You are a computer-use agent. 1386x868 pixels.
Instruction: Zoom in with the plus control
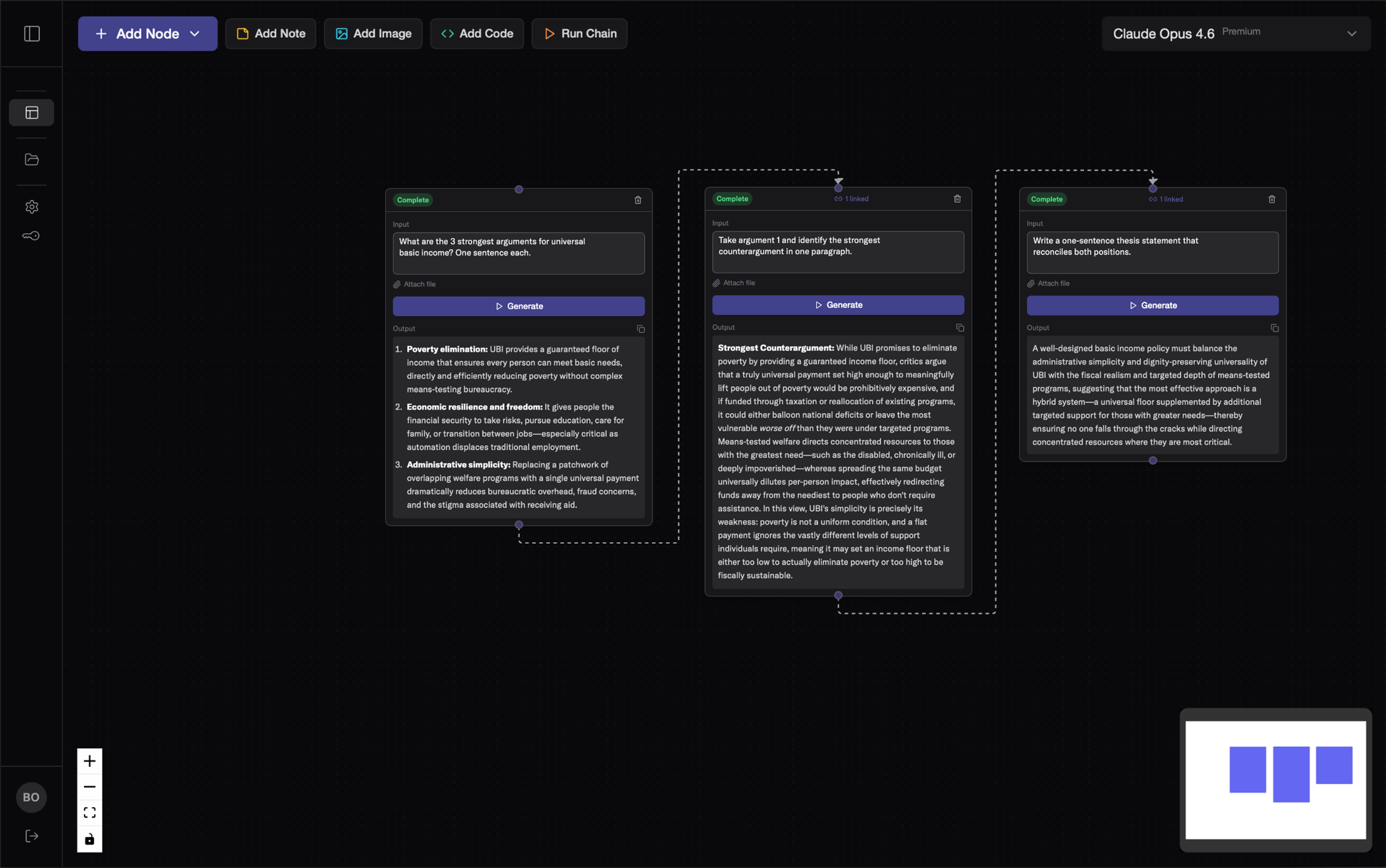90,761
